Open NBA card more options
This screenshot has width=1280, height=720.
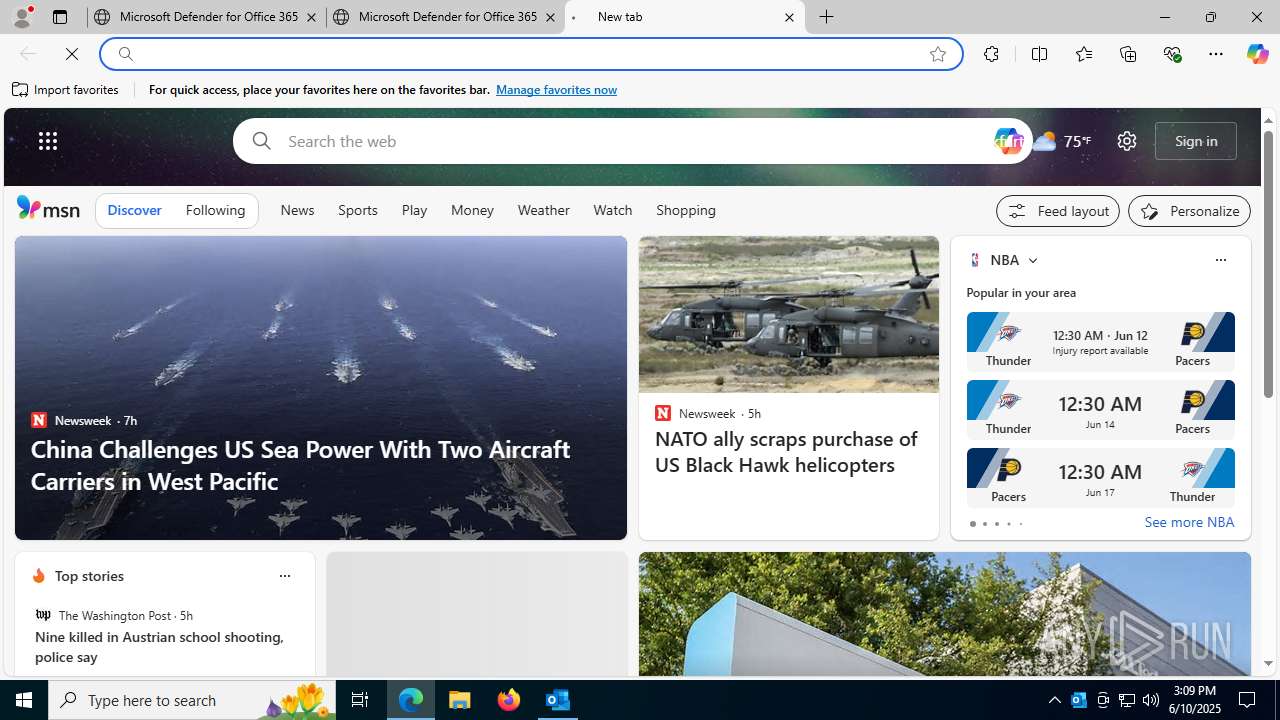click(x=1220, y=260)
